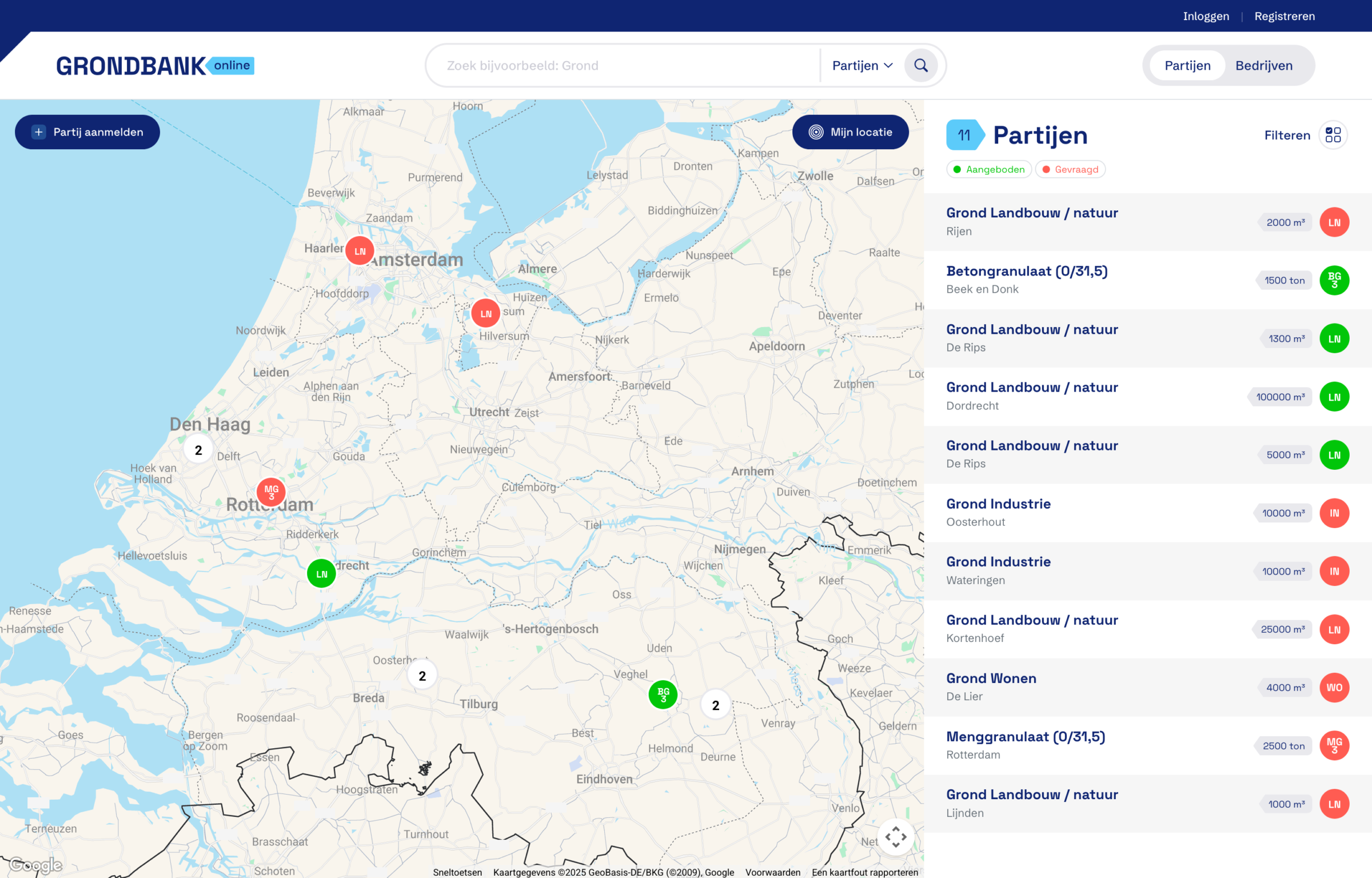
Task: Click inside the Zoek search field
Action: [600, 65]
